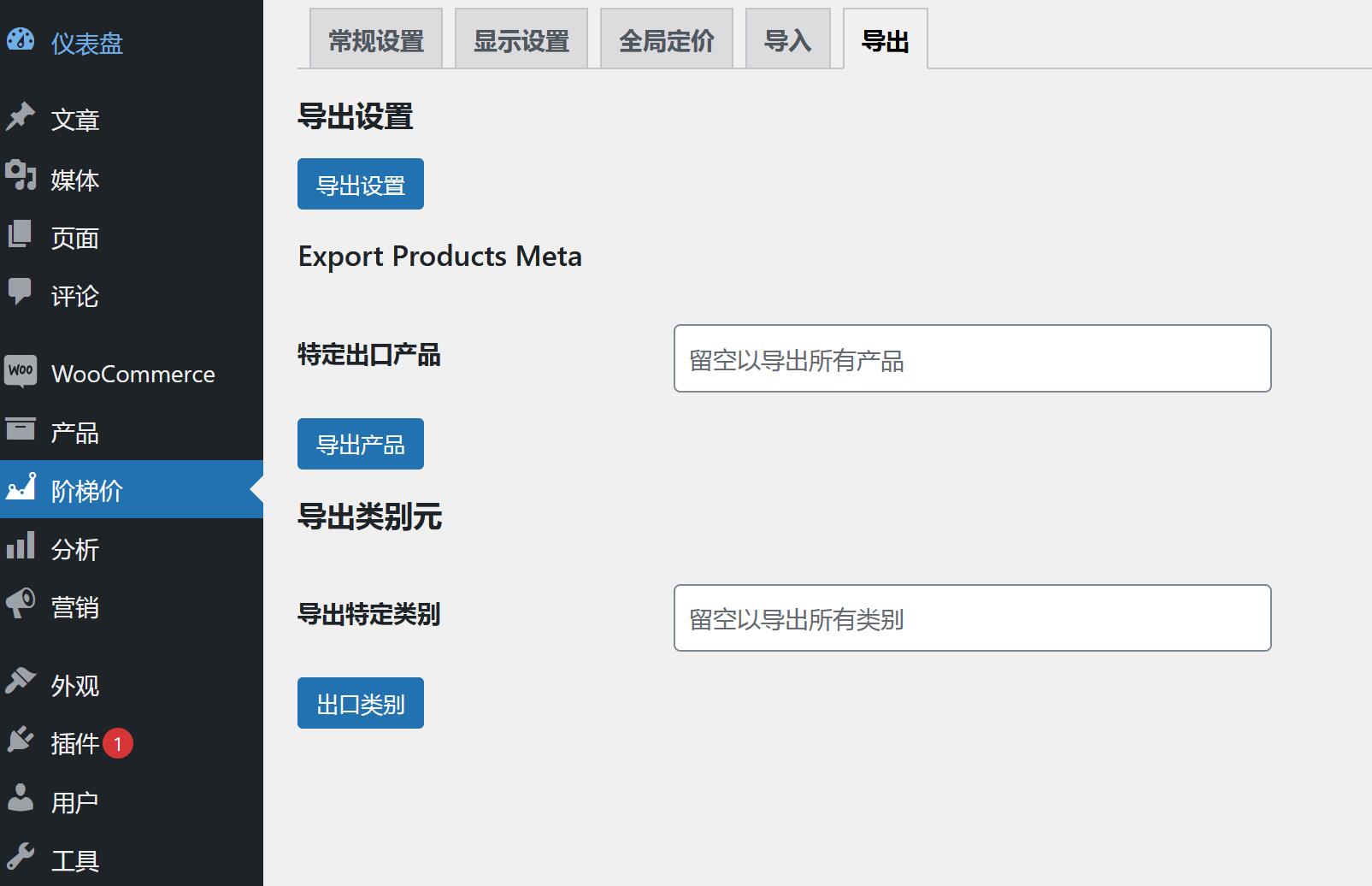Click the Woo logo icon
Screen dimensions: 1372x886
tap(20, 371)
